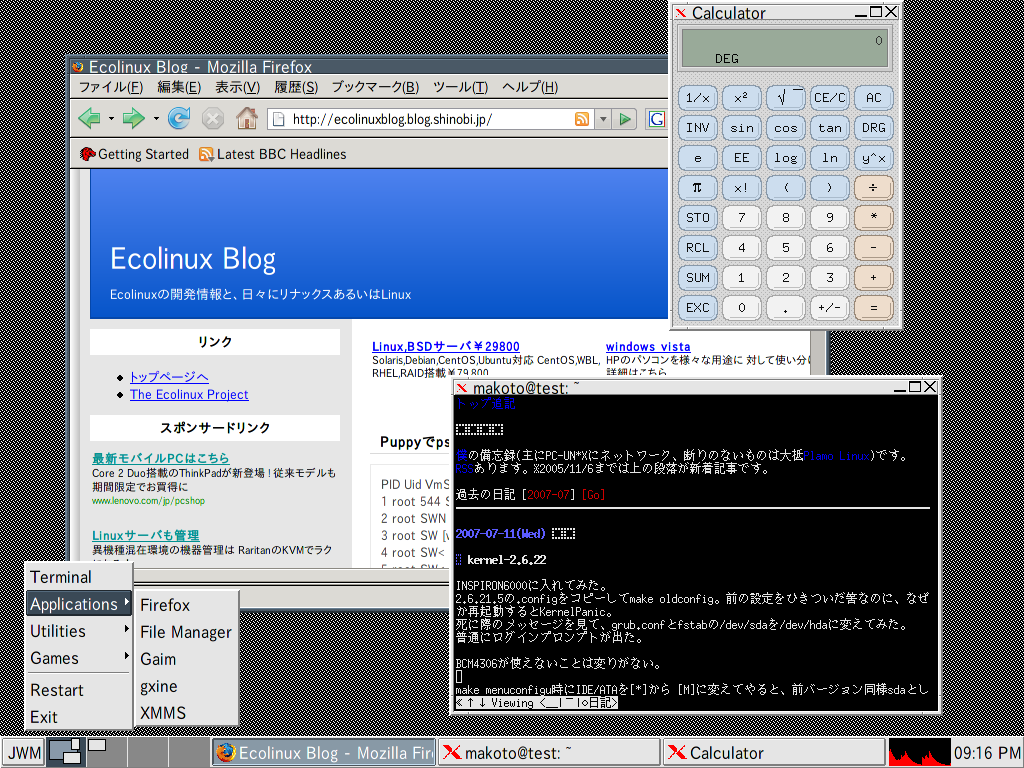The image size is (1024, 768).
Task: Follow the トップページへ link
Action: point(169,377)
